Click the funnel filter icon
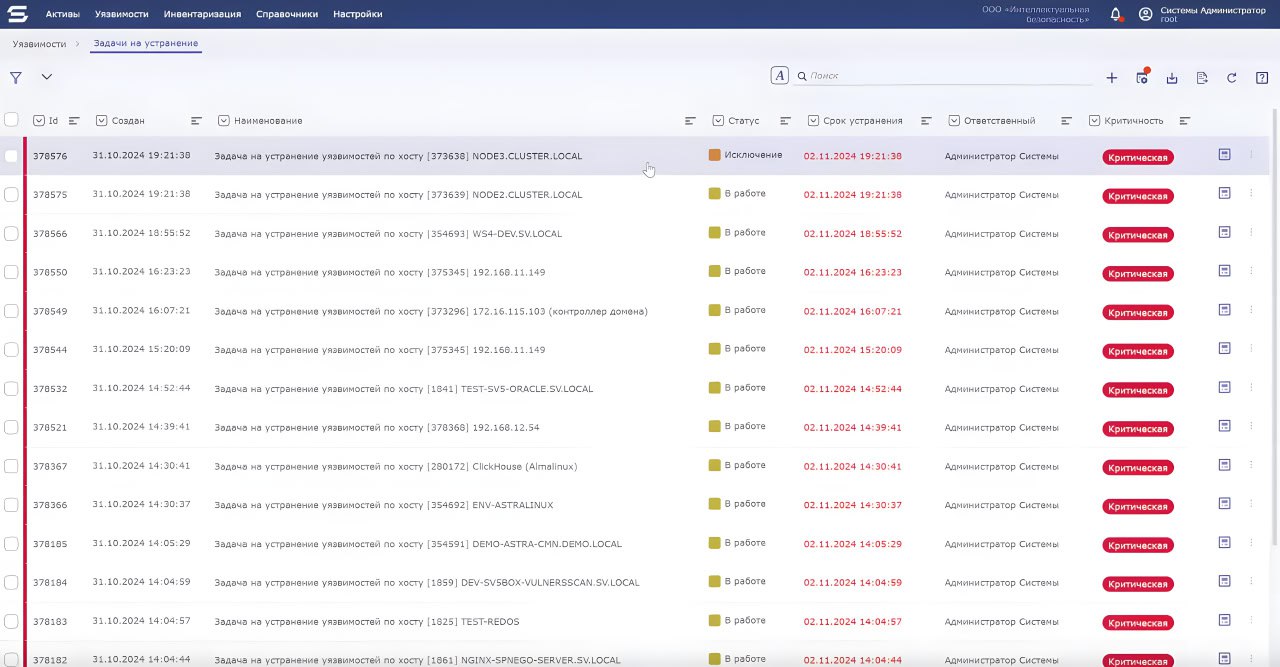The image size is (1280, 667). coord(16,77)
